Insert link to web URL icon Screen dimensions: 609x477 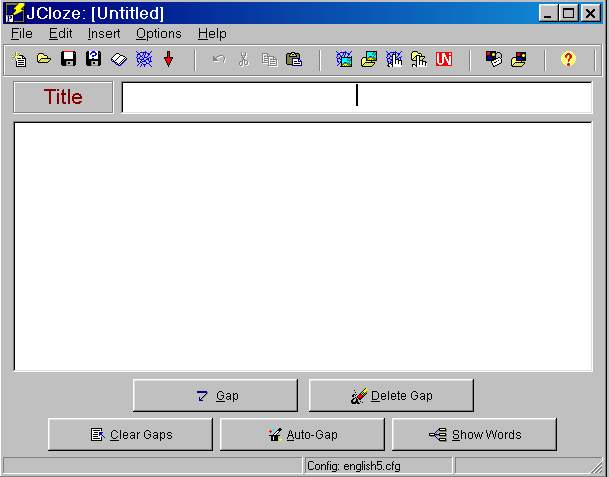point(394,59)
